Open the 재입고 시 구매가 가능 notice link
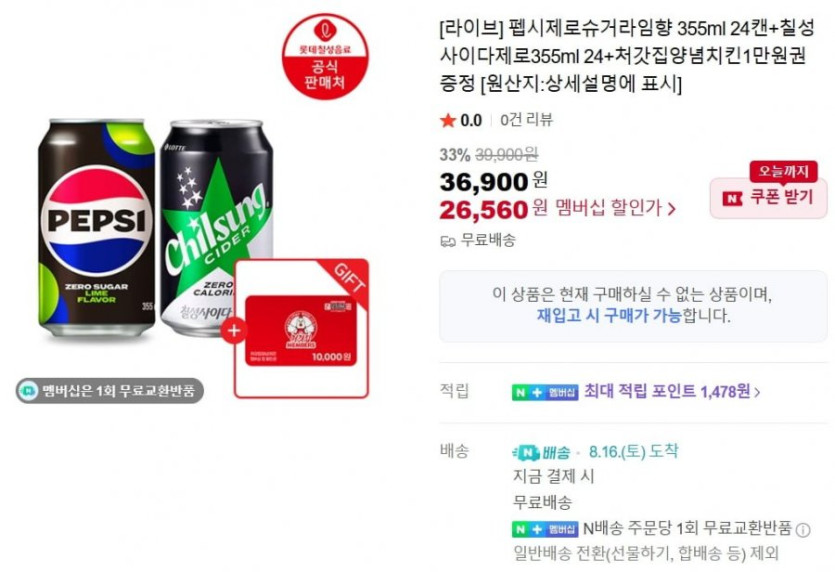 (609, 315)
